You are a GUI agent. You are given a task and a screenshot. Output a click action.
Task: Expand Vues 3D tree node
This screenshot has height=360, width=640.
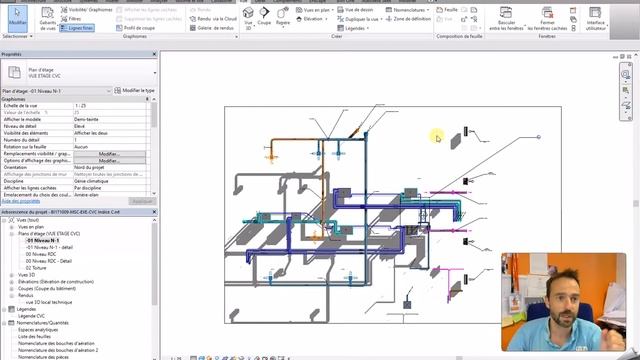tap(12, 275)
